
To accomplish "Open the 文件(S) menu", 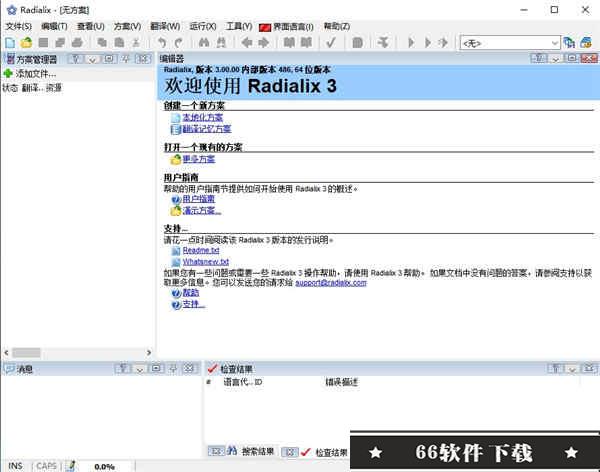I will 18,26.
